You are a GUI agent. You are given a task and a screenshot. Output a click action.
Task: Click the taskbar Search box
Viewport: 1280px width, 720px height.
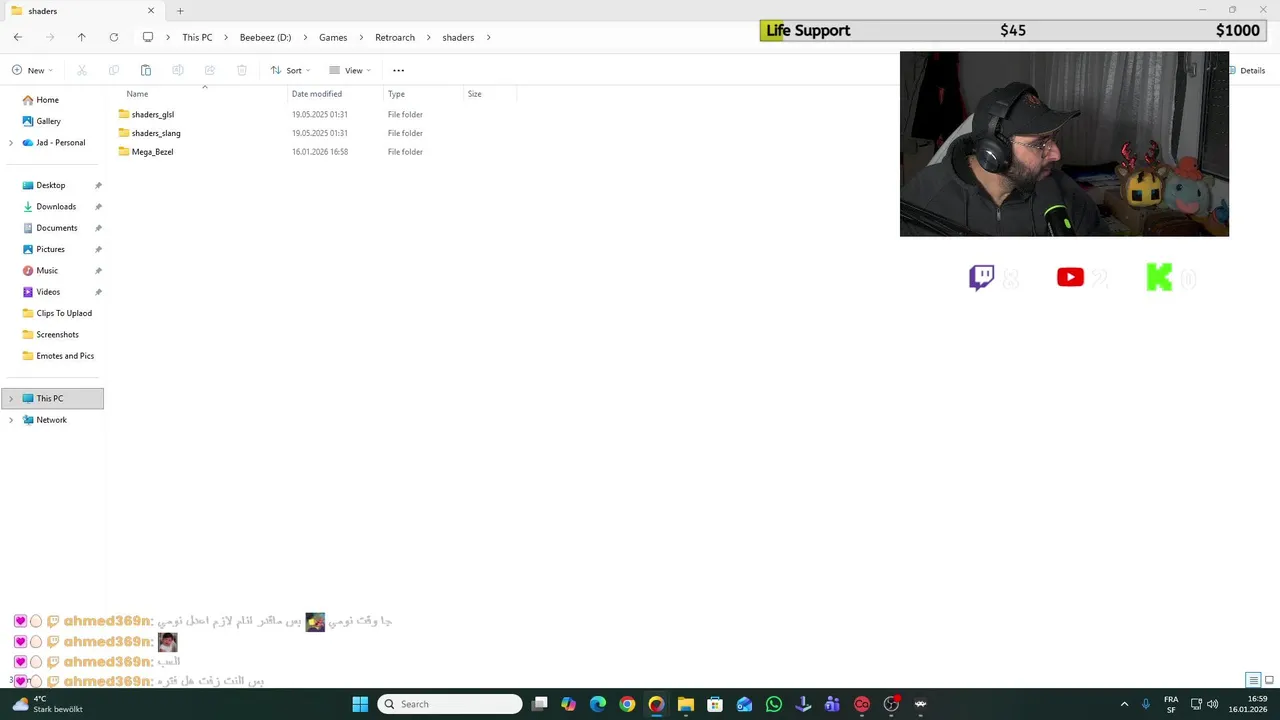tap(450, 704)
